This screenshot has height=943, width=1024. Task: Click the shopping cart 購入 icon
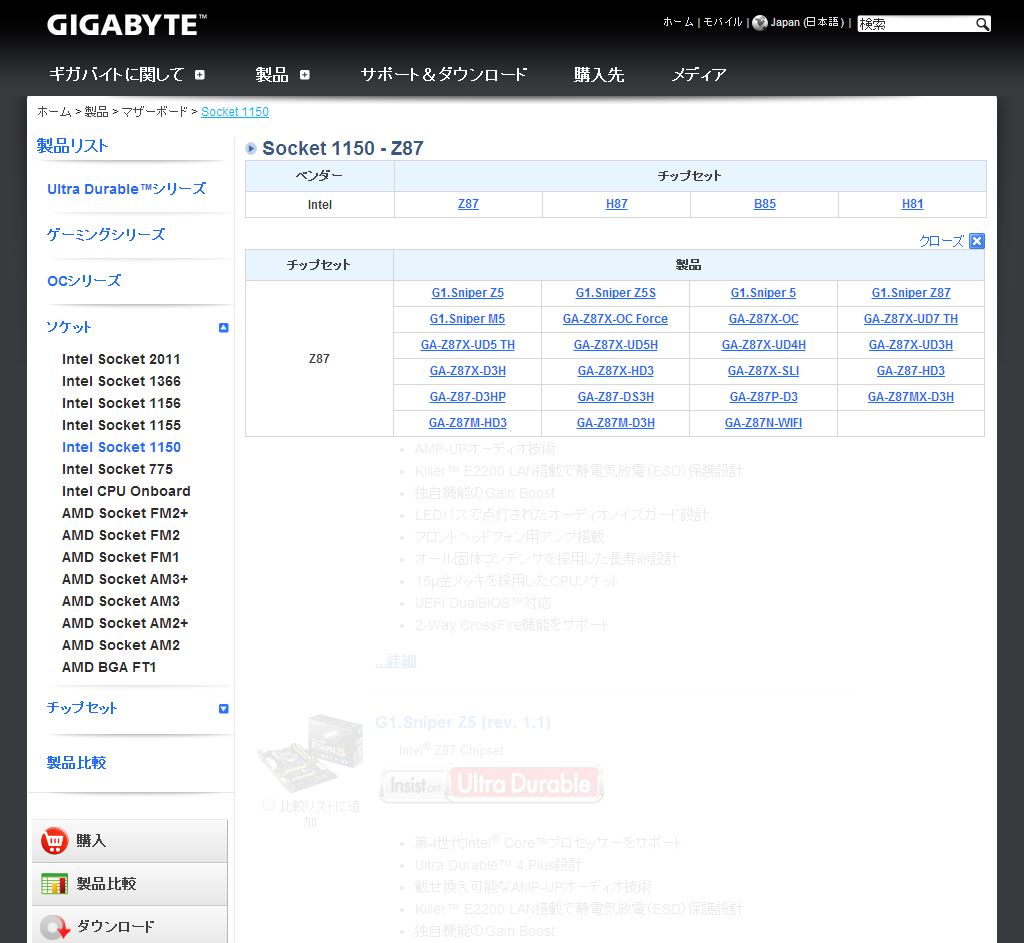tap(54, 841)
